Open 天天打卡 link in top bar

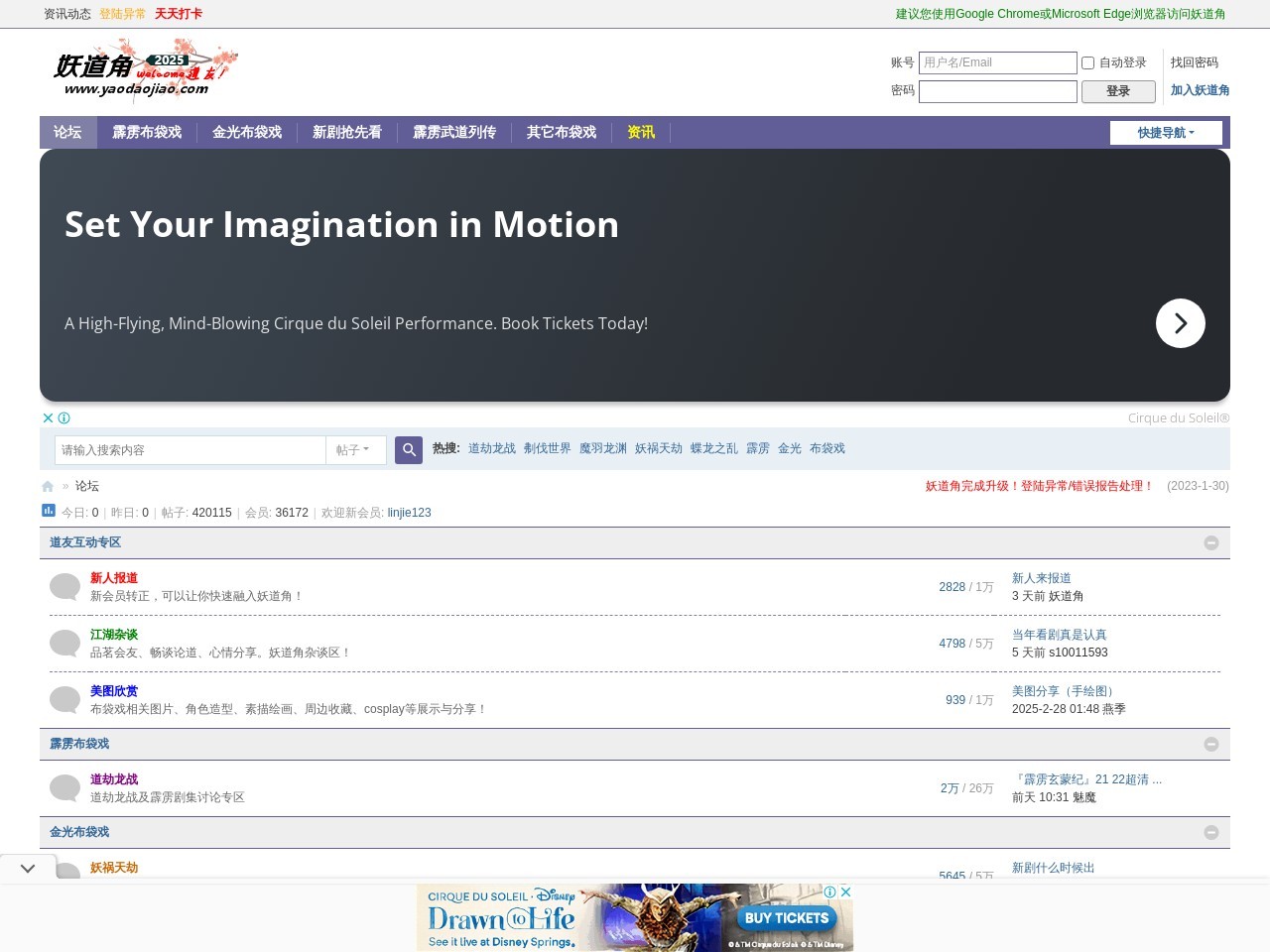[179, 14]
